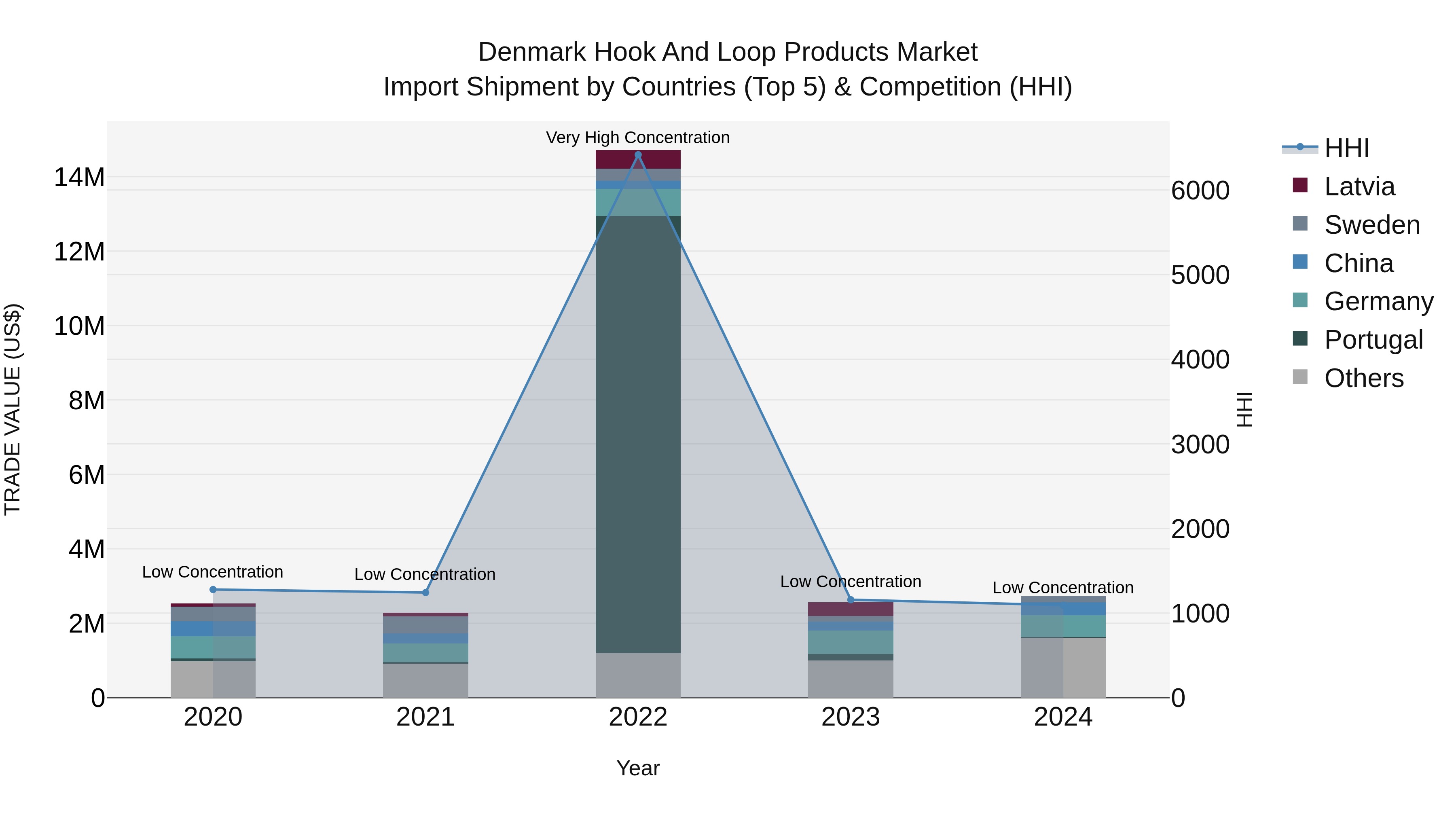Click the Latvia segment atop 2022 bar

pyautogui.click(x=638, y=160)
